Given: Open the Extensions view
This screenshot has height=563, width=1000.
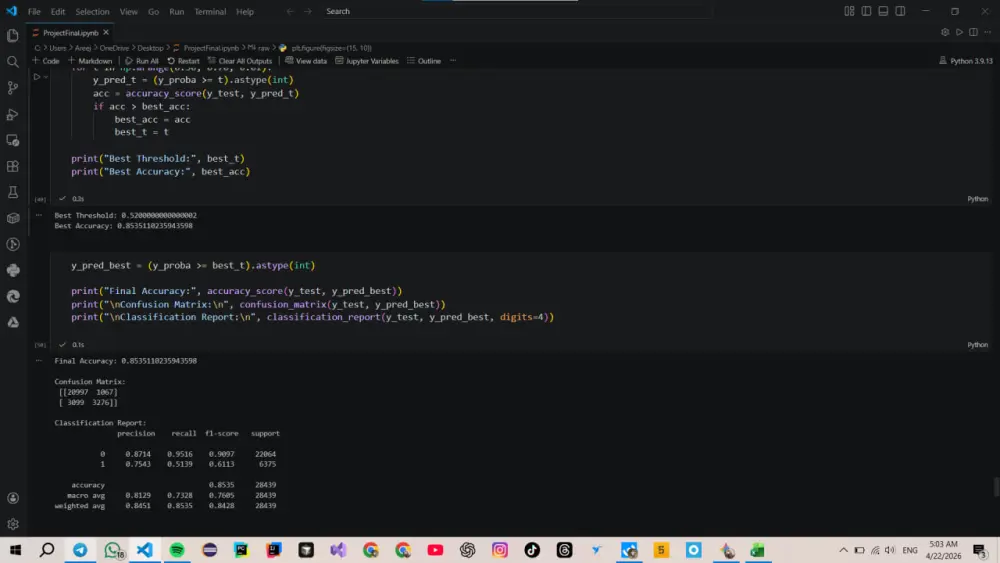Looking at the screenshot, I should [x=13, y=166].
